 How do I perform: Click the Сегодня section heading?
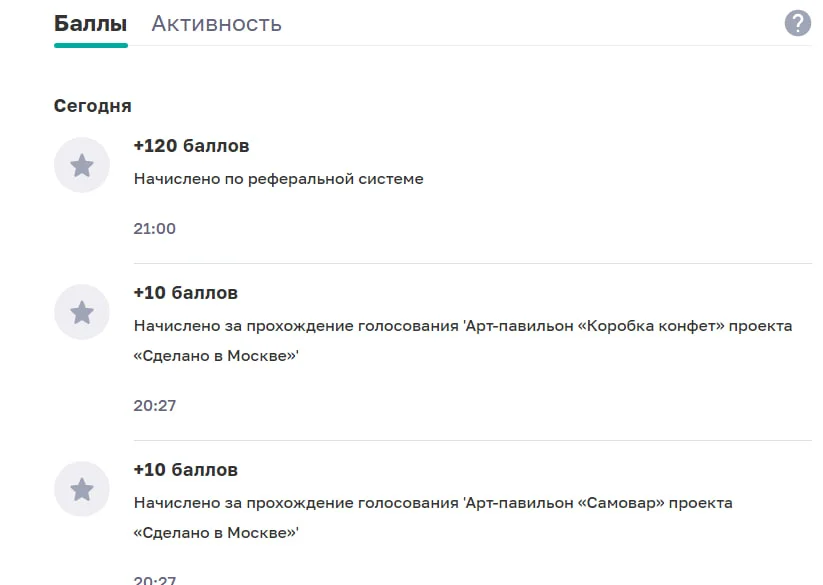click(x=92, y=106)
